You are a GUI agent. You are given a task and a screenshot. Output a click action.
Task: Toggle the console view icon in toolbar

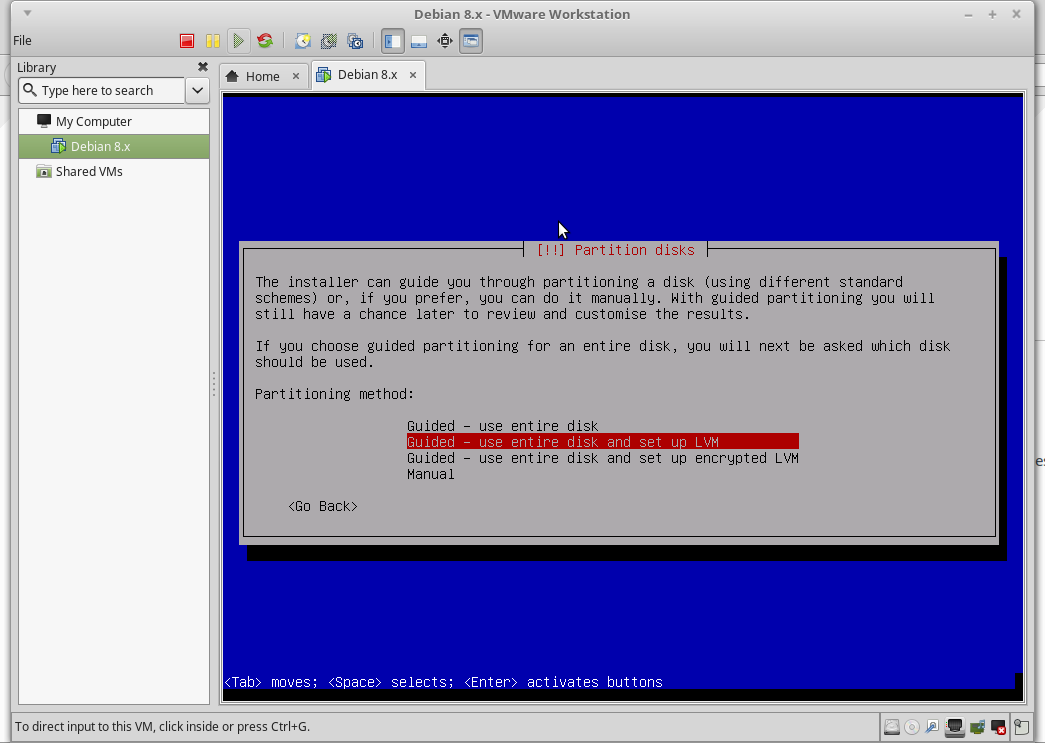tap(471, 41)
